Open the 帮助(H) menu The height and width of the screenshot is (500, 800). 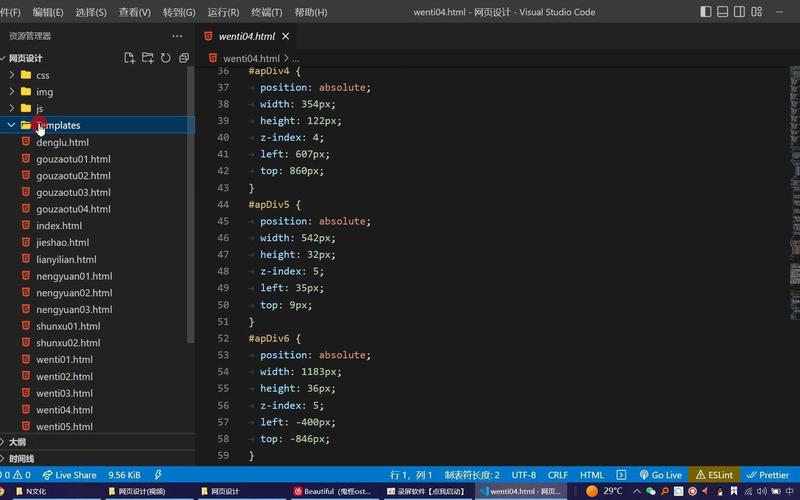[311, 12]
